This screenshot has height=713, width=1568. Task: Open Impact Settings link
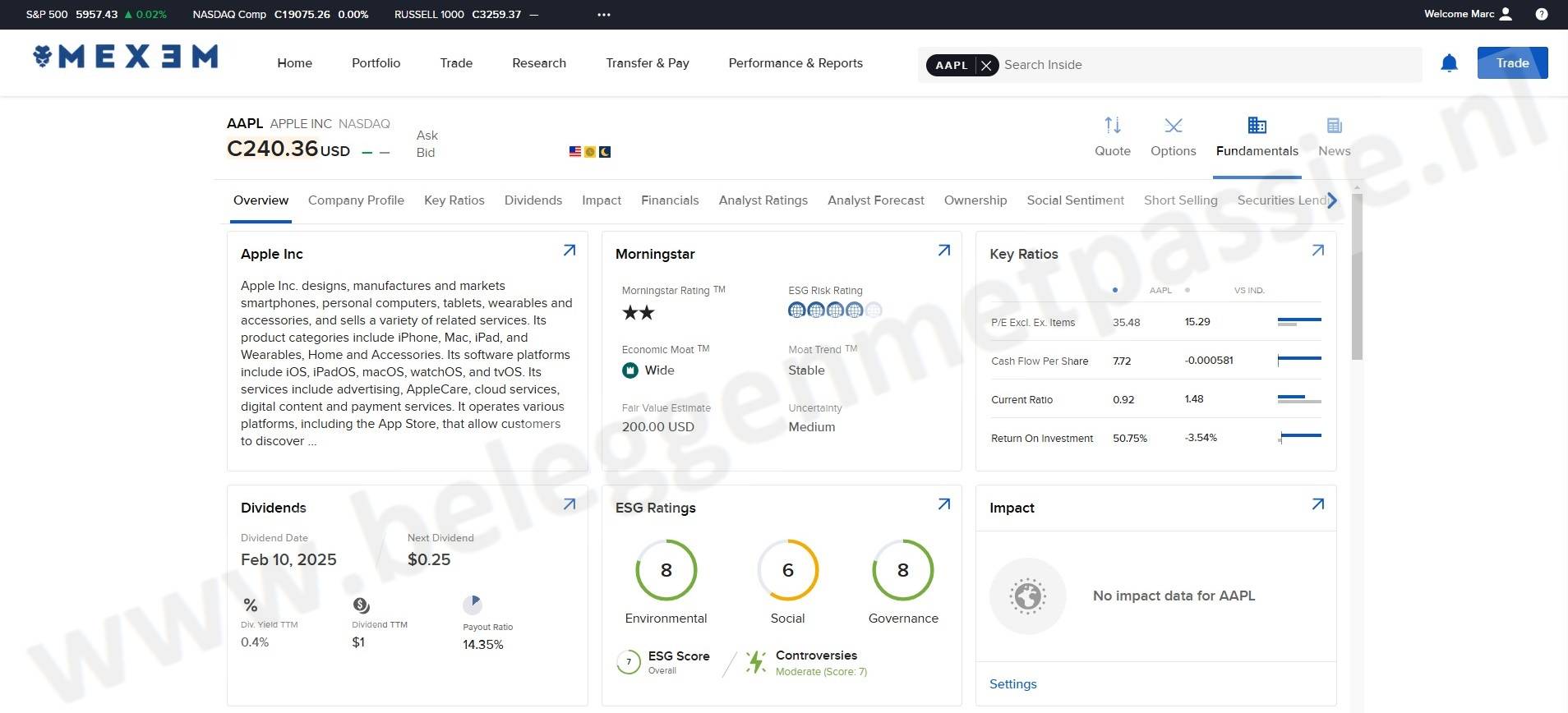point(1012,684)
